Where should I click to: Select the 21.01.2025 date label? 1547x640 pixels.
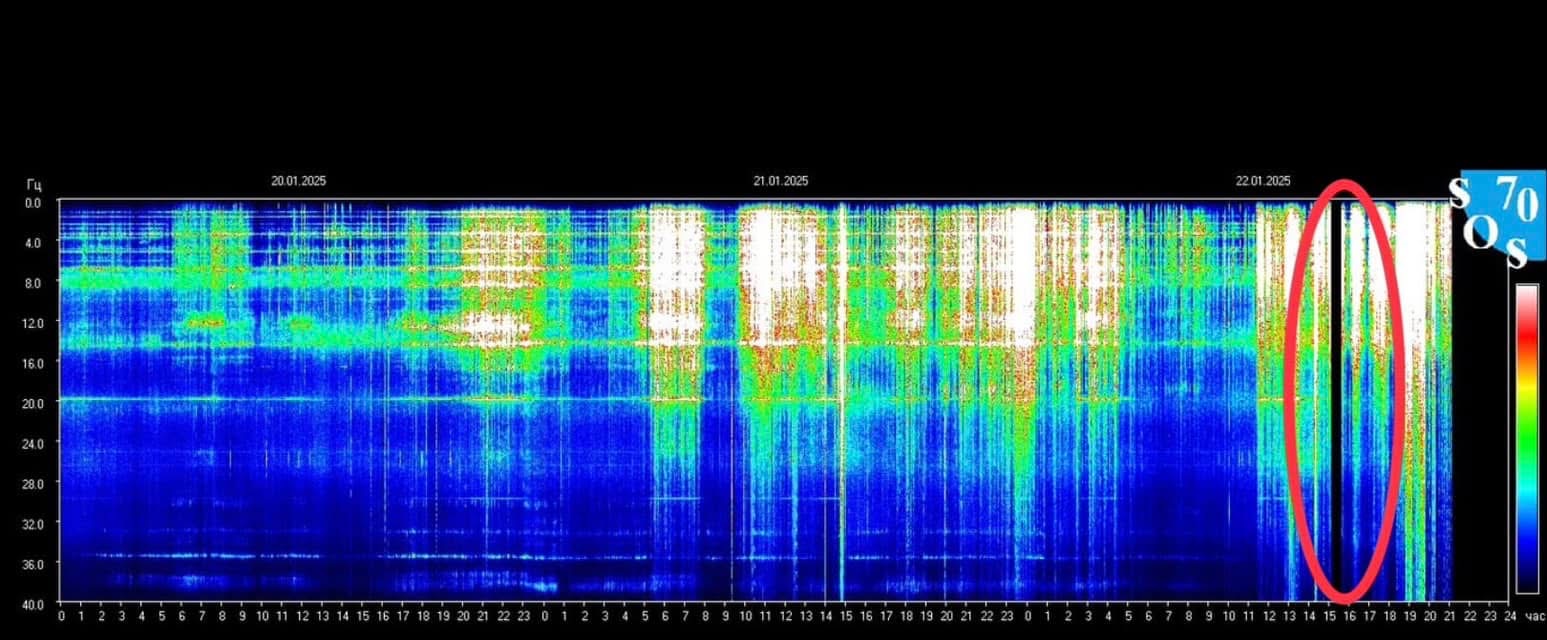[780, 182]
